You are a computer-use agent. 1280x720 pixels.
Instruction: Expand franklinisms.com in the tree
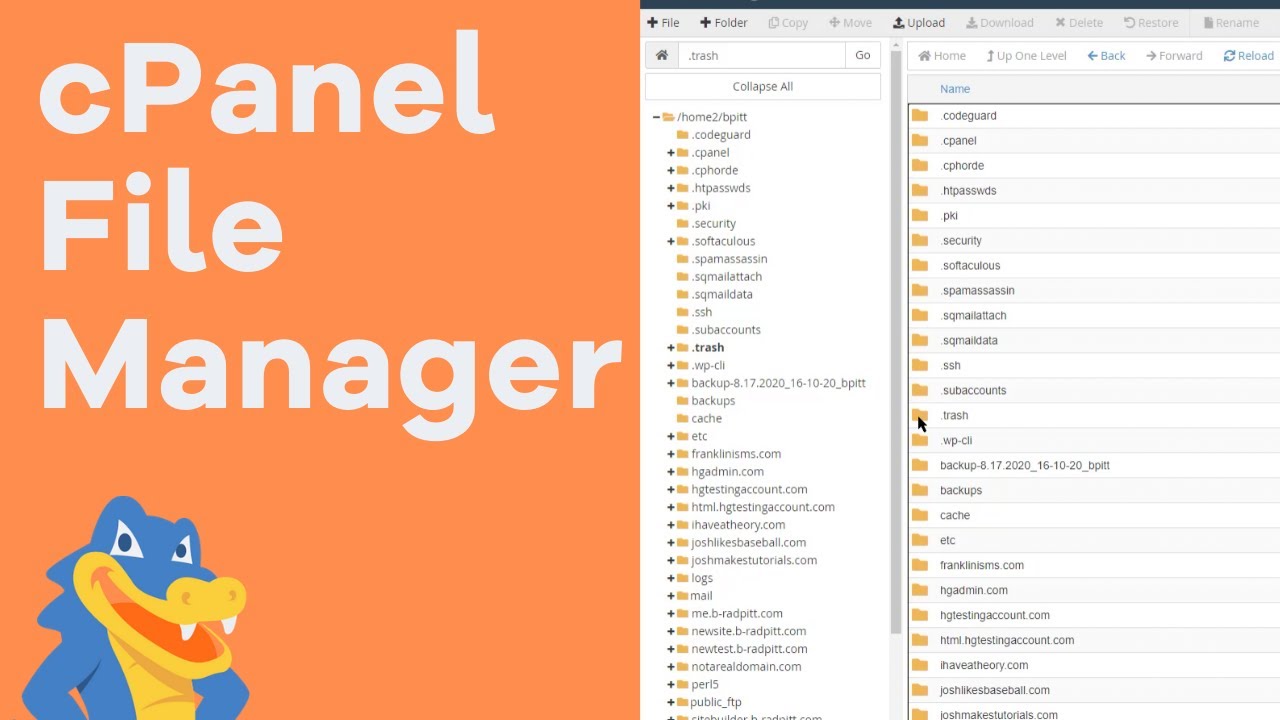[671, 454]
